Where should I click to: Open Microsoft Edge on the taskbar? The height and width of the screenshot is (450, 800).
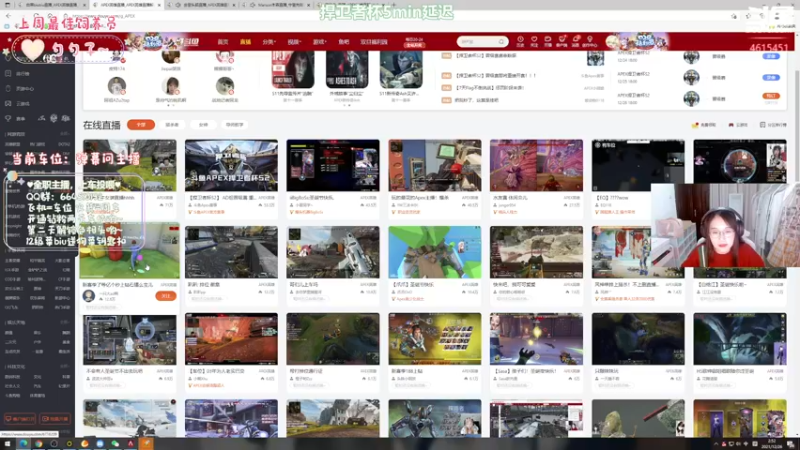coord(23,444)
